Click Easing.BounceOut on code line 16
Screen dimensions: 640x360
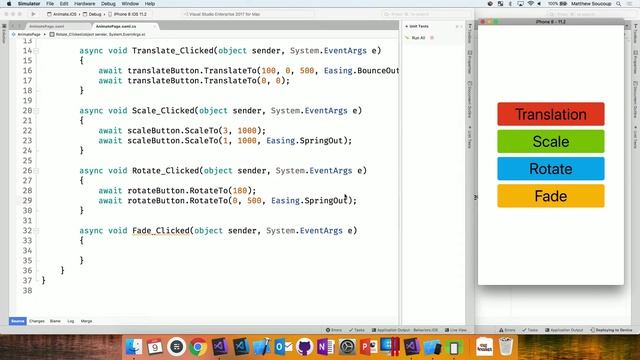(362, 71)
